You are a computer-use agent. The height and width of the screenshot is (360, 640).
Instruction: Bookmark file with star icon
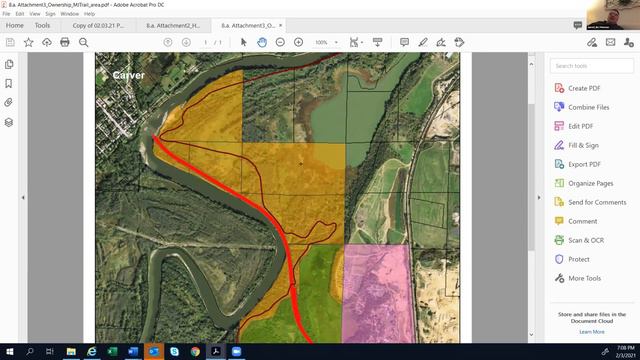[29, 42]
